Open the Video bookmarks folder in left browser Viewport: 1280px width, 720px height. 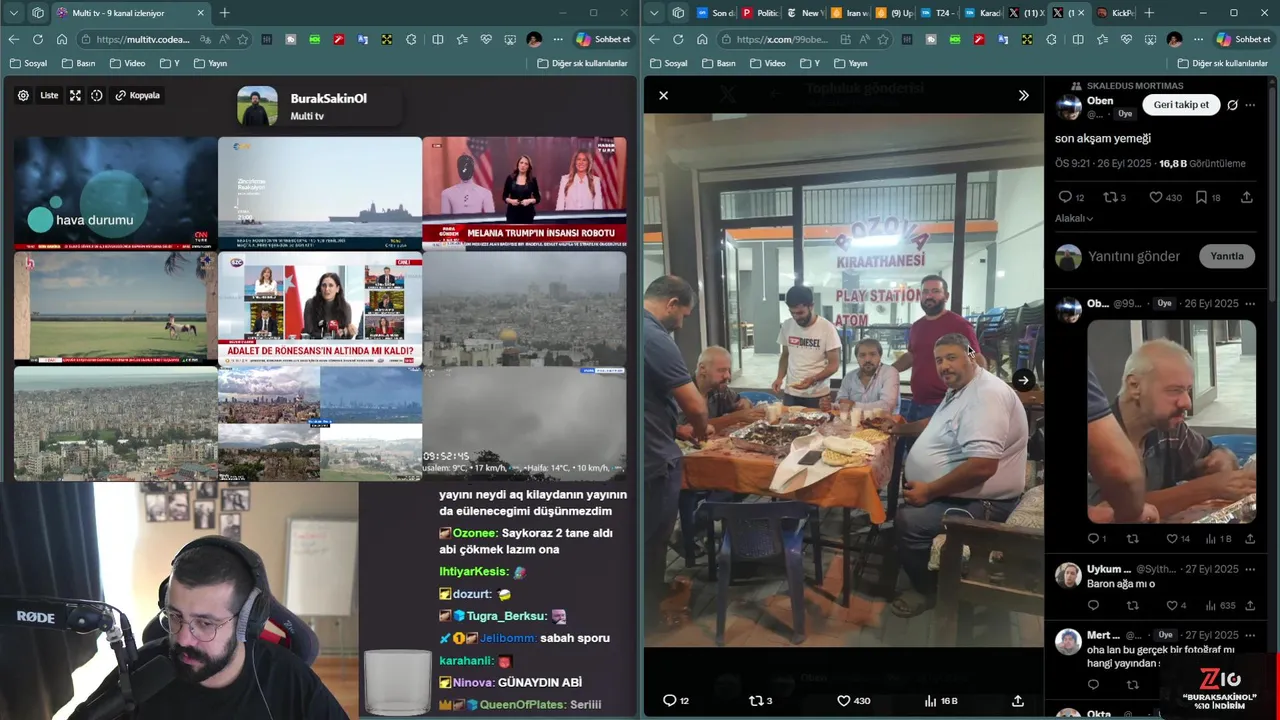click(128, 63)
